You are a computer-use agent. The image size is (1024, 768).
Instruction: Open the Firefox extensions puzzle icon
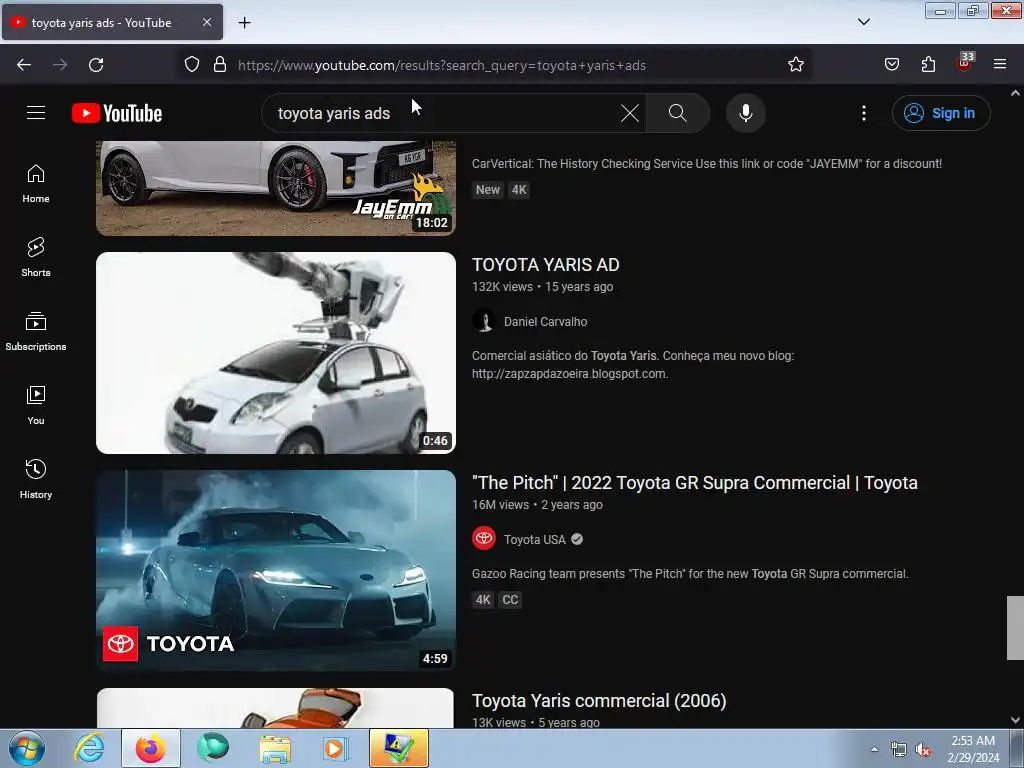928,65
